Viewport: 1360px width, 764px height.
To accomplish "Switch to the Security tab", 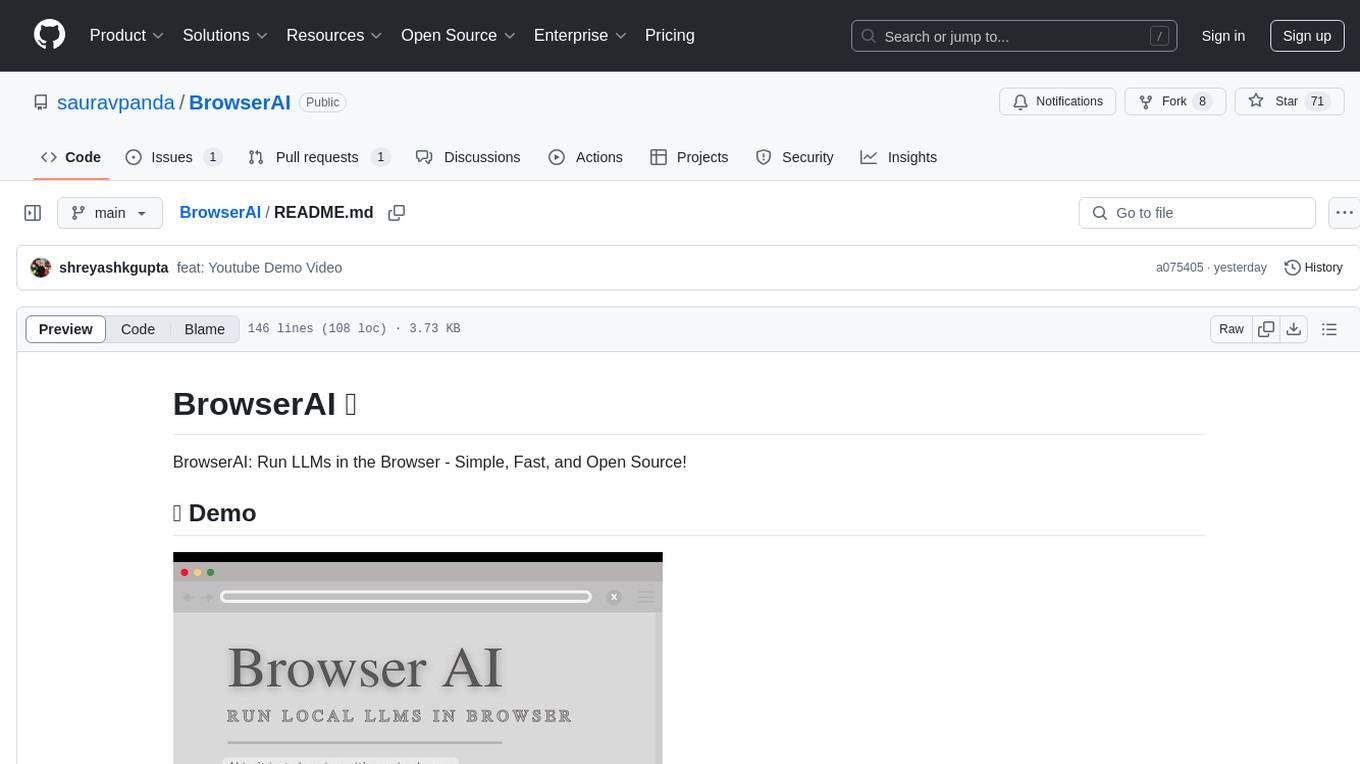I will [795, 157].
